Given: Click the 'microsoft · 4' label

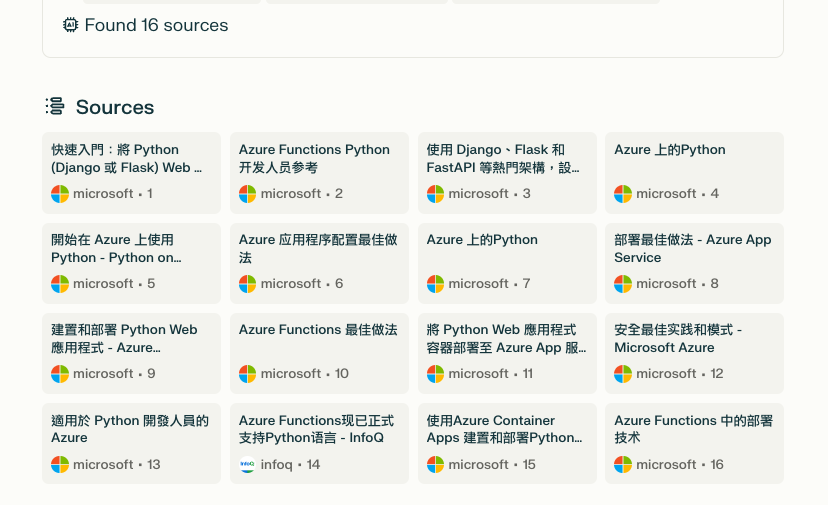Looking at the screenshot, I should [678, 194].
